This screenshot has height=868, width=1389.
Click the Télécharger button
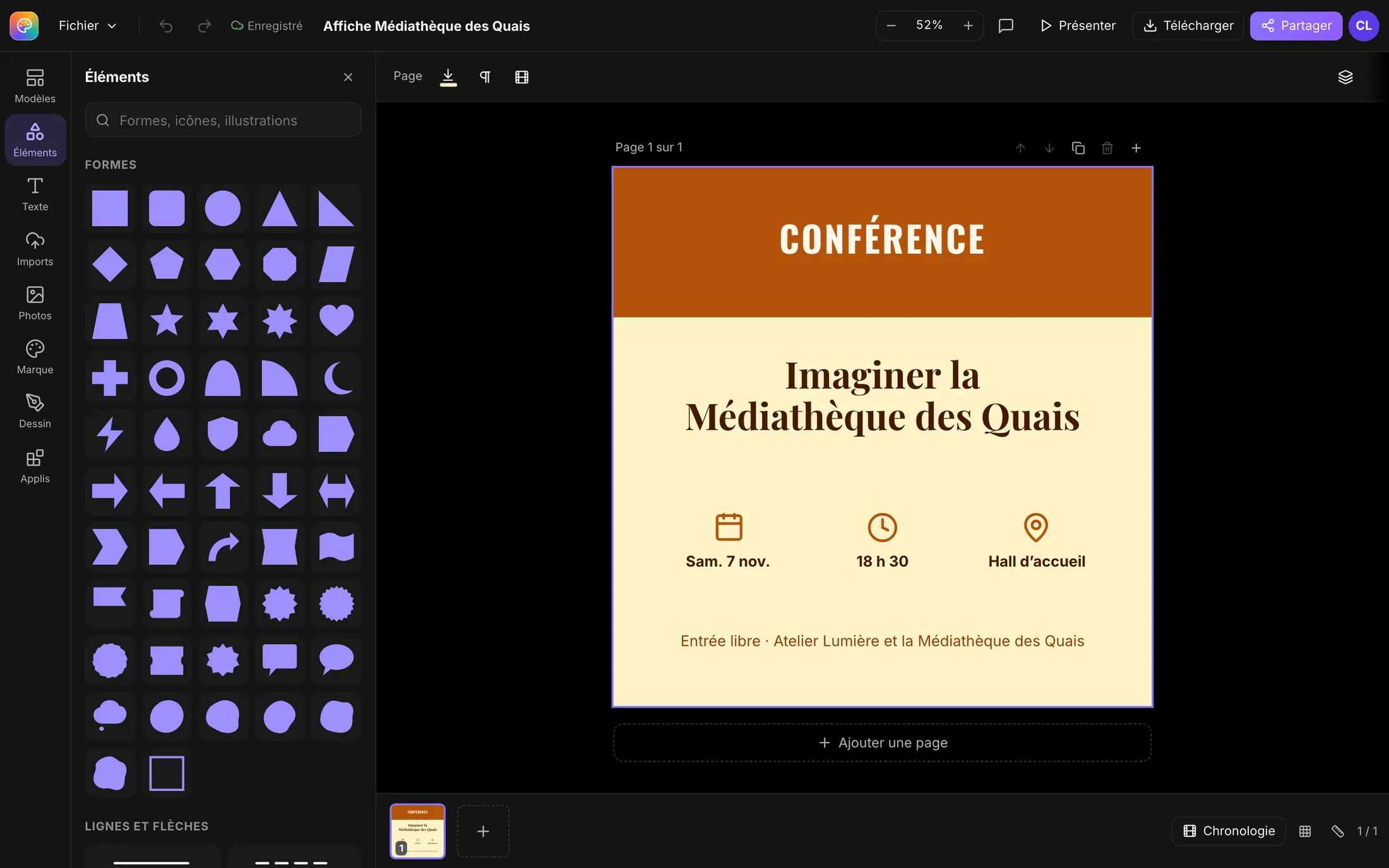point(1188,26)
